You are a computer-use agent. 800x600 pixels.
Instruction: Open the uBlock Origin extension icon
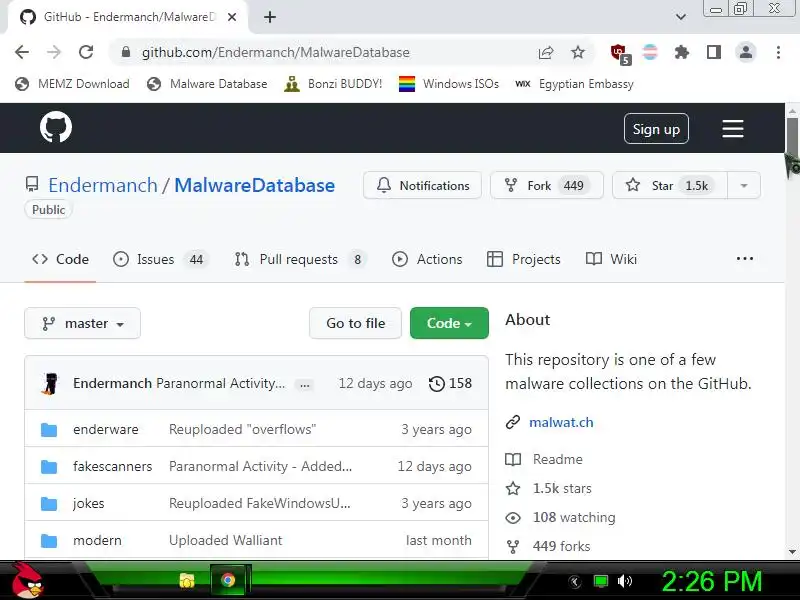coord(620,53)
